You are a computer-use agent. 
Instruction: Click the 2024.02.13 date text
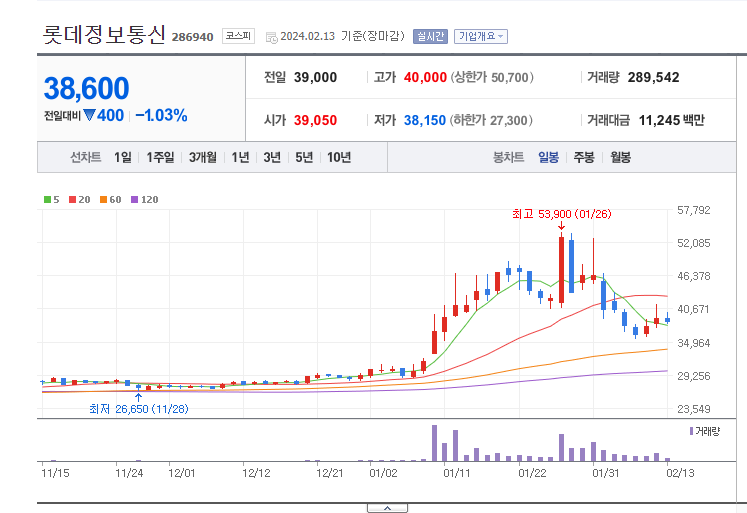click(x=308, y=36)
